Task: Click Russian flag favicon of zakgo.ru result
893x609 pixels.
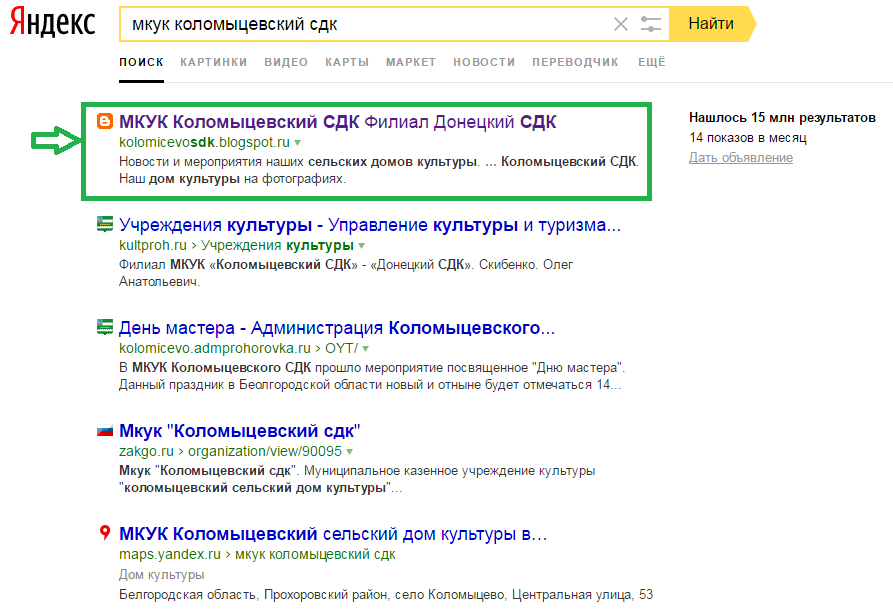Action: [x=105, y=431]
